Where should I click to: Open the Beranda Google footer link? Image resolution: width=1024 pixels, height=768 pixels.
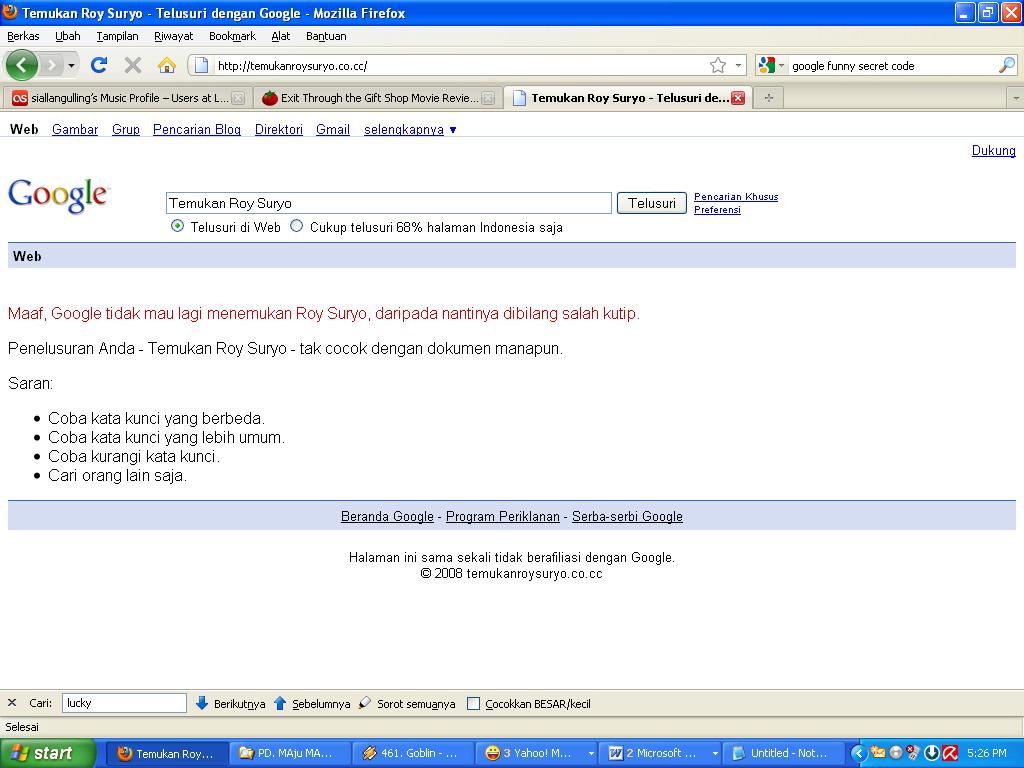tap(387, 517)
